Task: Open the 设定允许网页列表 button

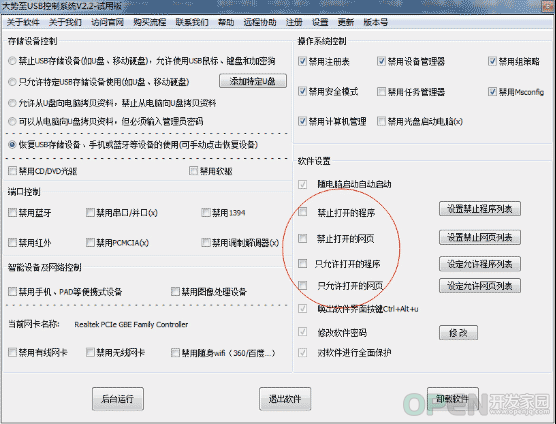Action: (480, 286)
